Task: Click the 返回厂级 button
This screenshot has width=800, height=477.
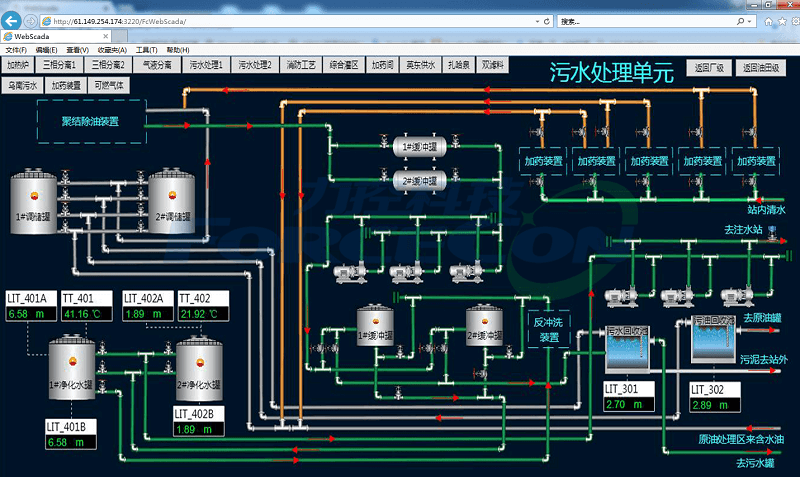Action: point(705,68)
